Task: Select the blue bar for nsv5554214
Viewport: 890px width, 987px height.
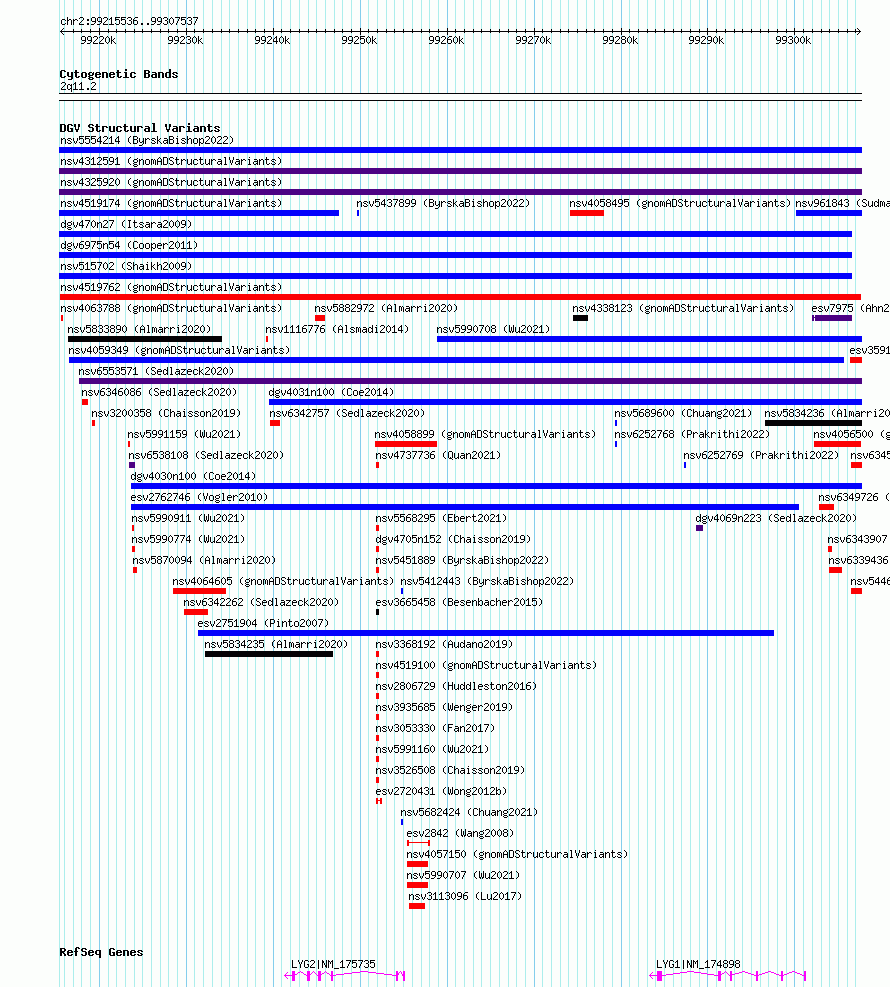Action: pos(460,150)
